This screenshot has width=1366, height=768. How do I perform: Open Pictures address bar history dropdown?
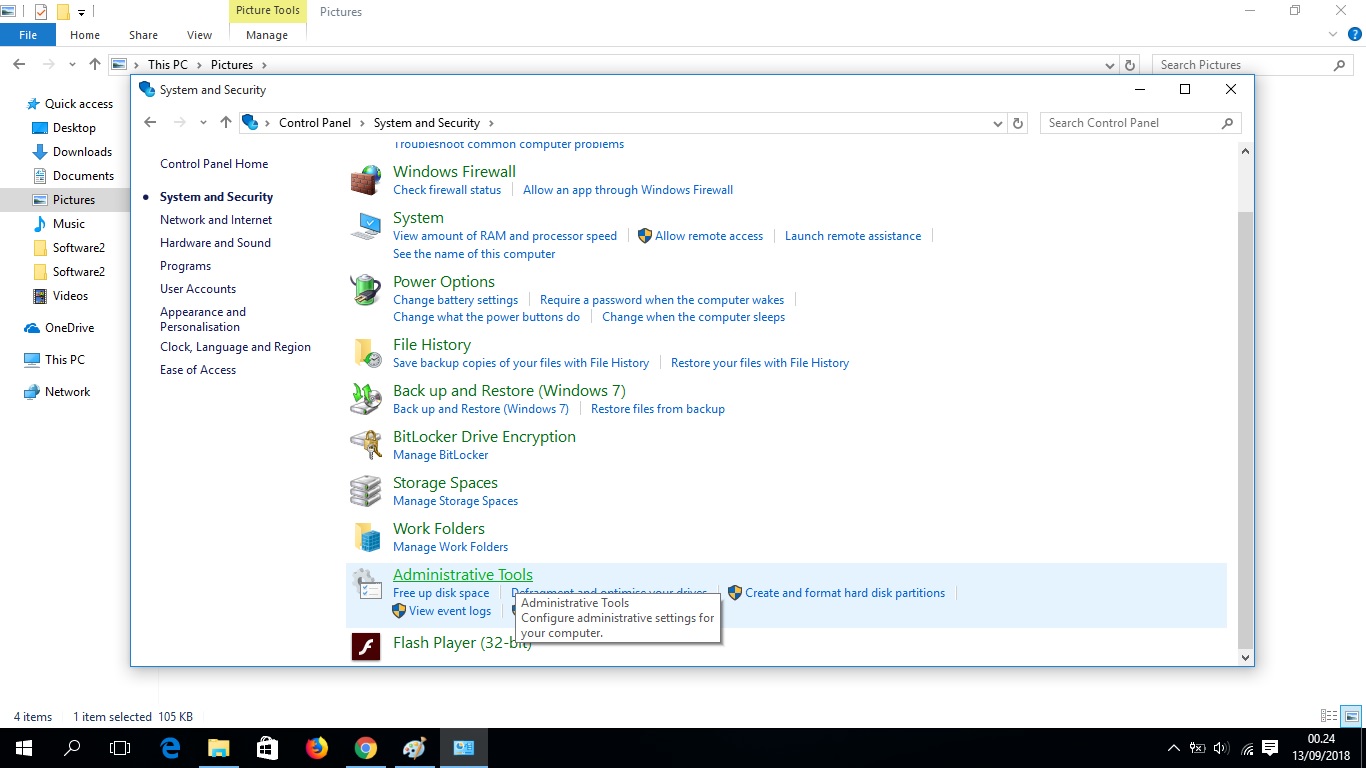pos(1110,65)
